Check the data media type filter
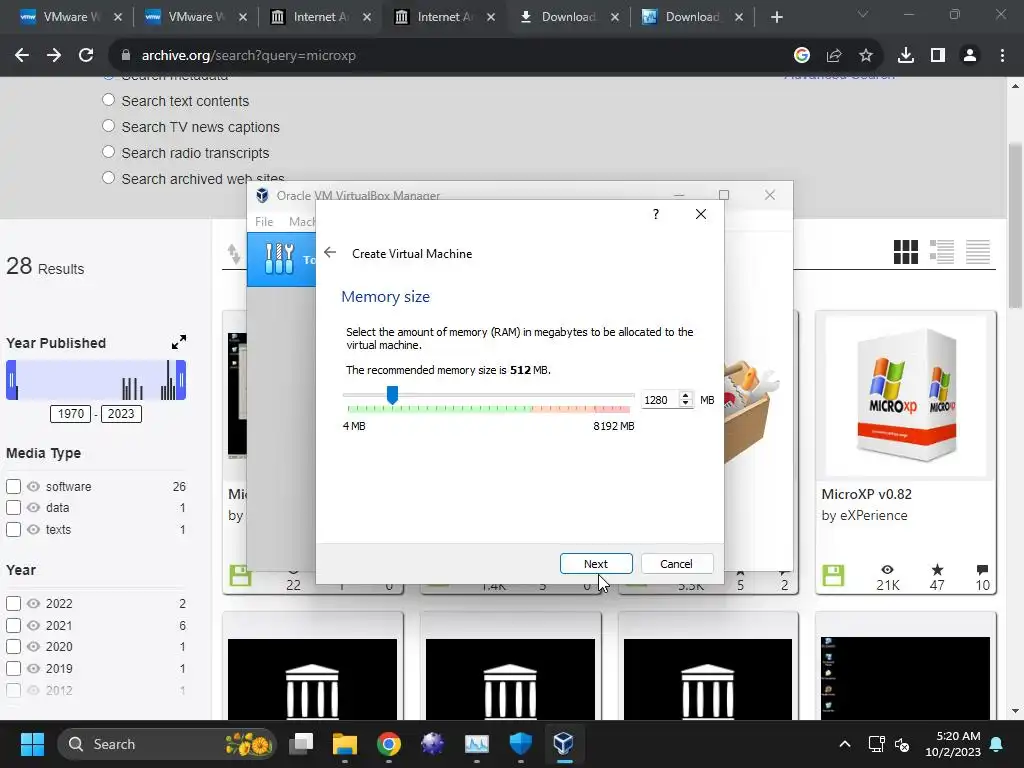The width and height of the screenshot is (1024, 768). click(x=14, y=507)
